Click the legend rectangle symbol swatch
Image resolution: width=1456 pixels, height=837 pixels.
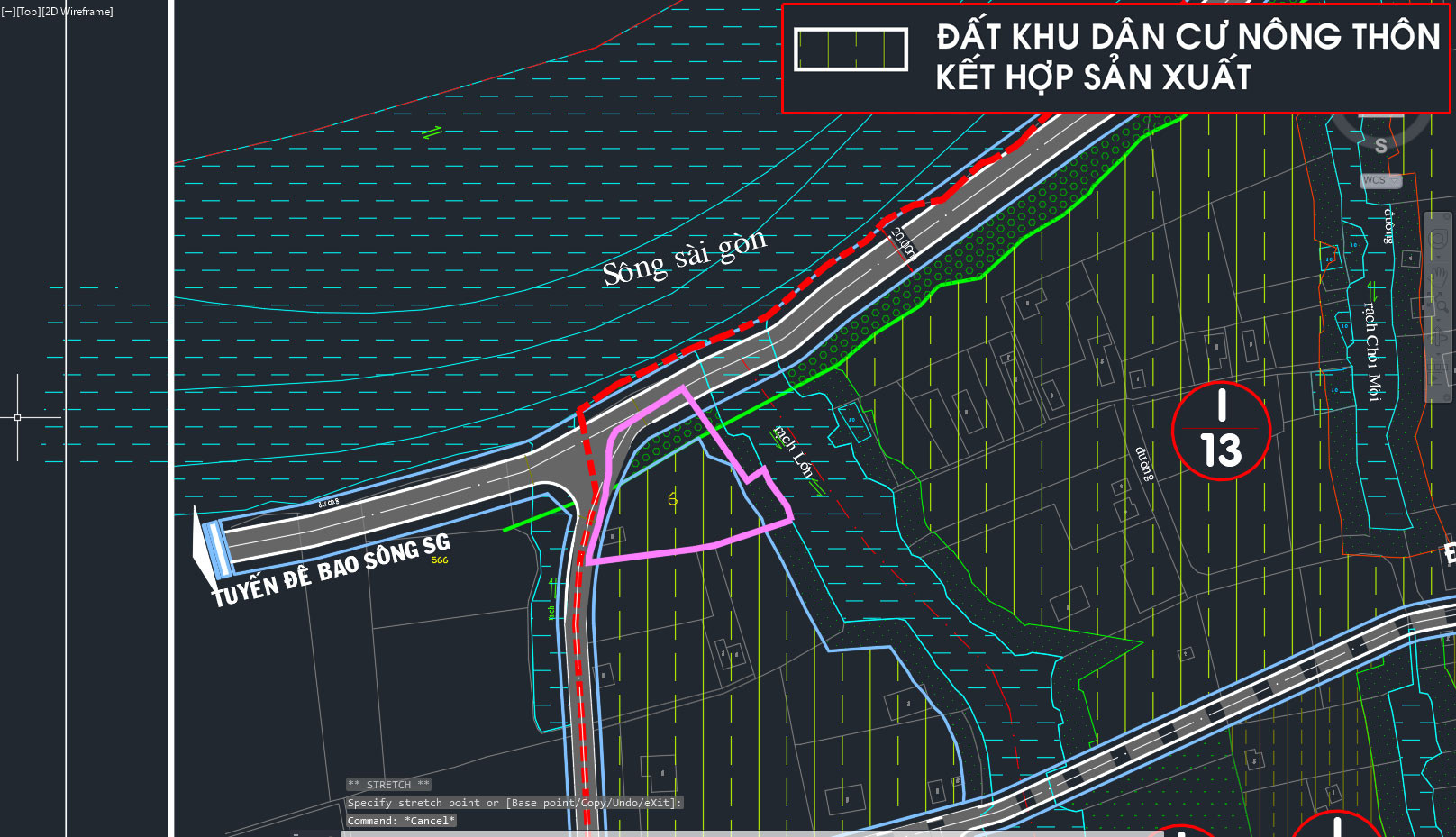851,49
